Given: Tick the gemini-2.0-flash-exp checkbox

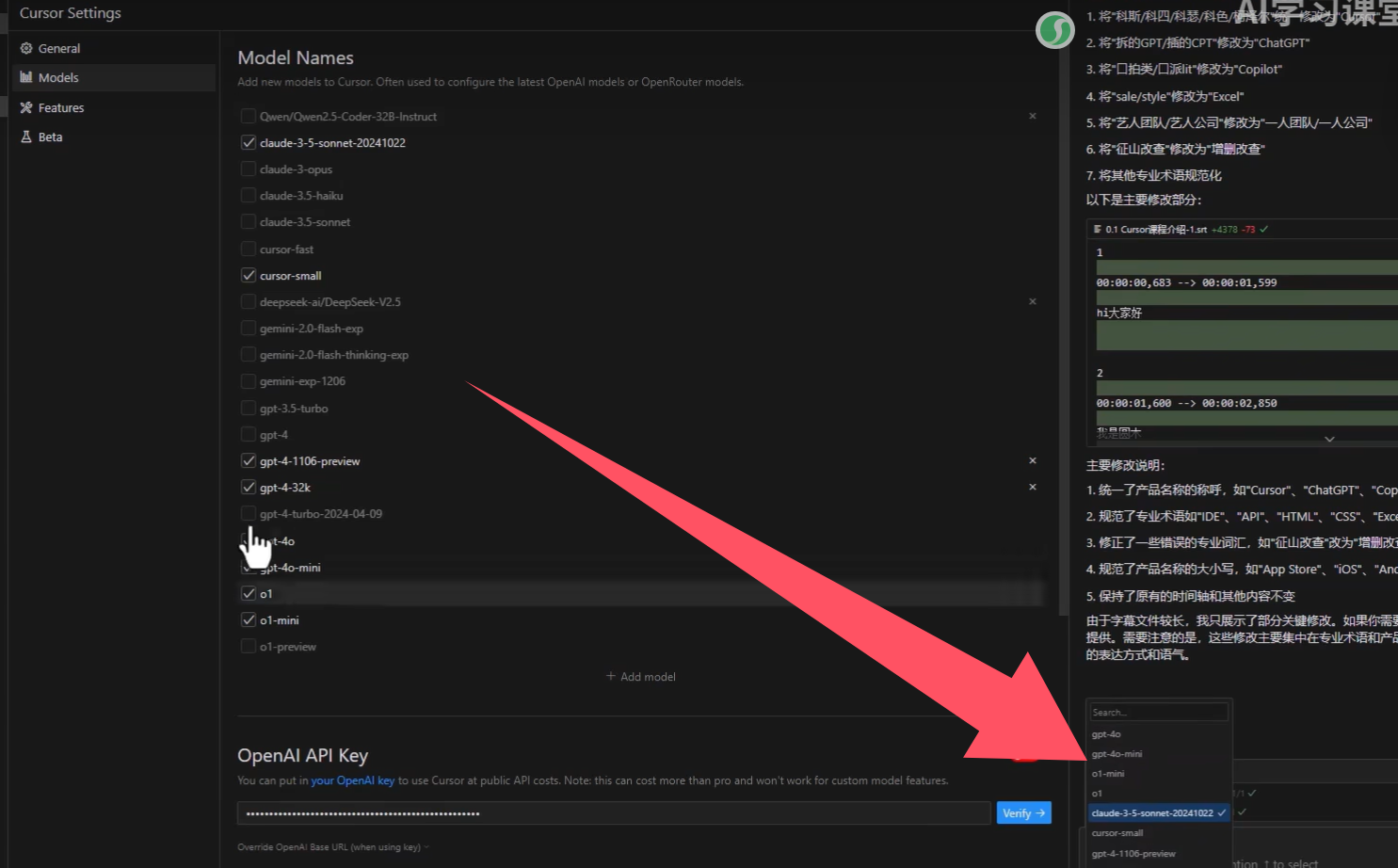Looking at the screenshot, I should [x=249, y=328].
